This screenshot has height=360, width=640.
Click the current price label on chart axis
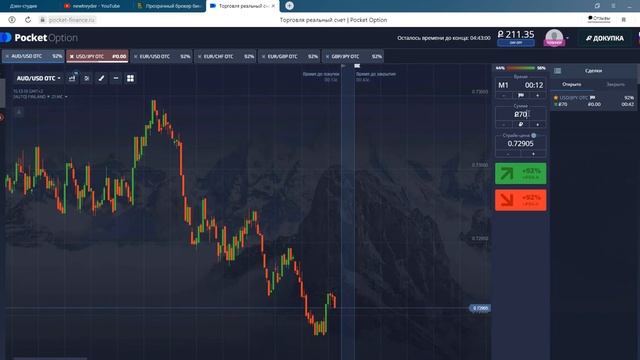pos(480,308)
